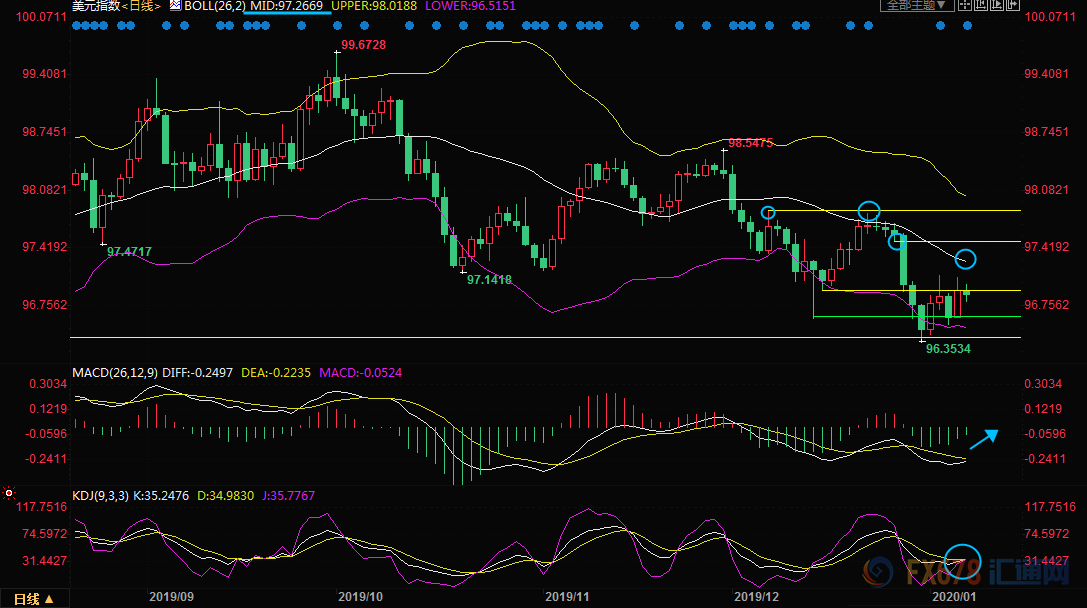Select the blue circle annotation in KDJ panel
Viewport: 1087px width, 608px height.
964,559
